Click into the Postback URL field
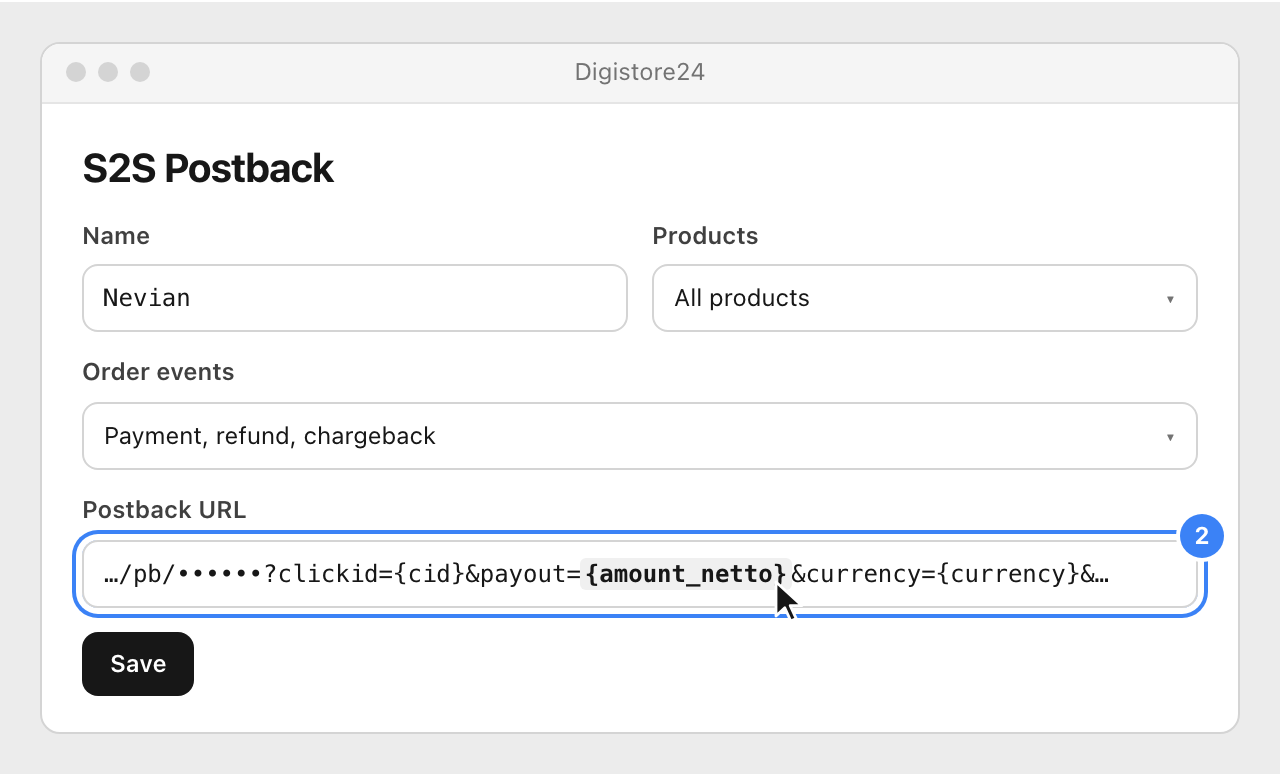The width and height of the screenshot is (1280, 774). [x=640, y=574]
